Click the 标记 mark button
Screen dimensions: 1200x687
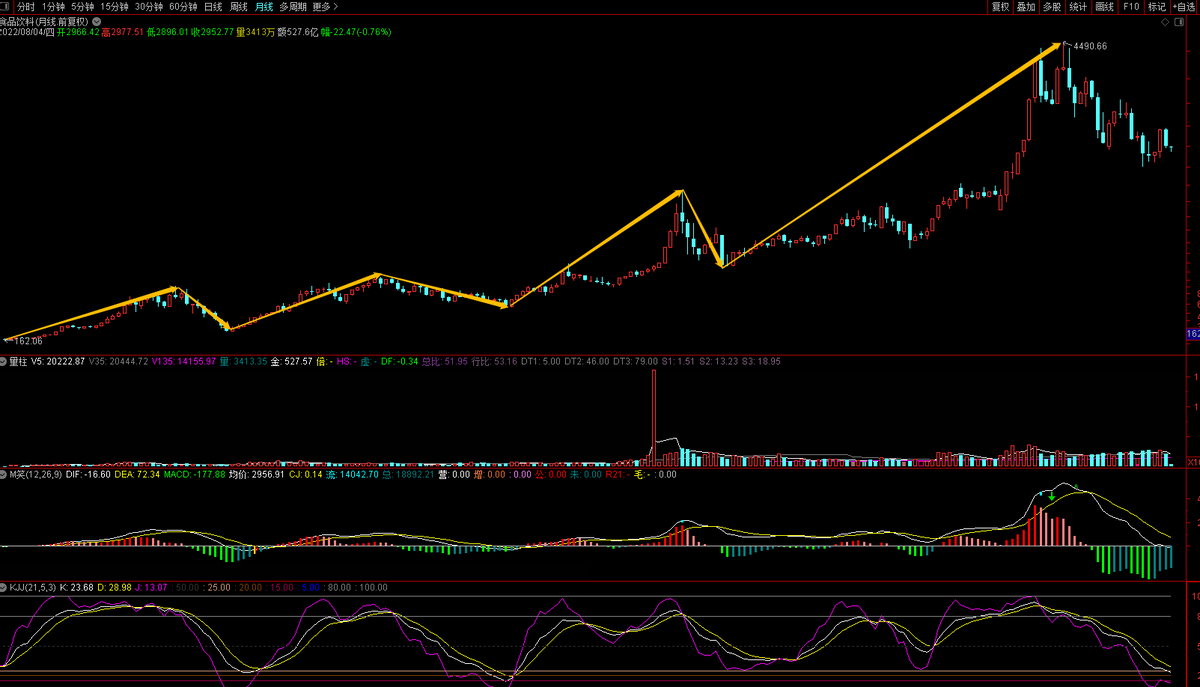tap(1157, 7)
